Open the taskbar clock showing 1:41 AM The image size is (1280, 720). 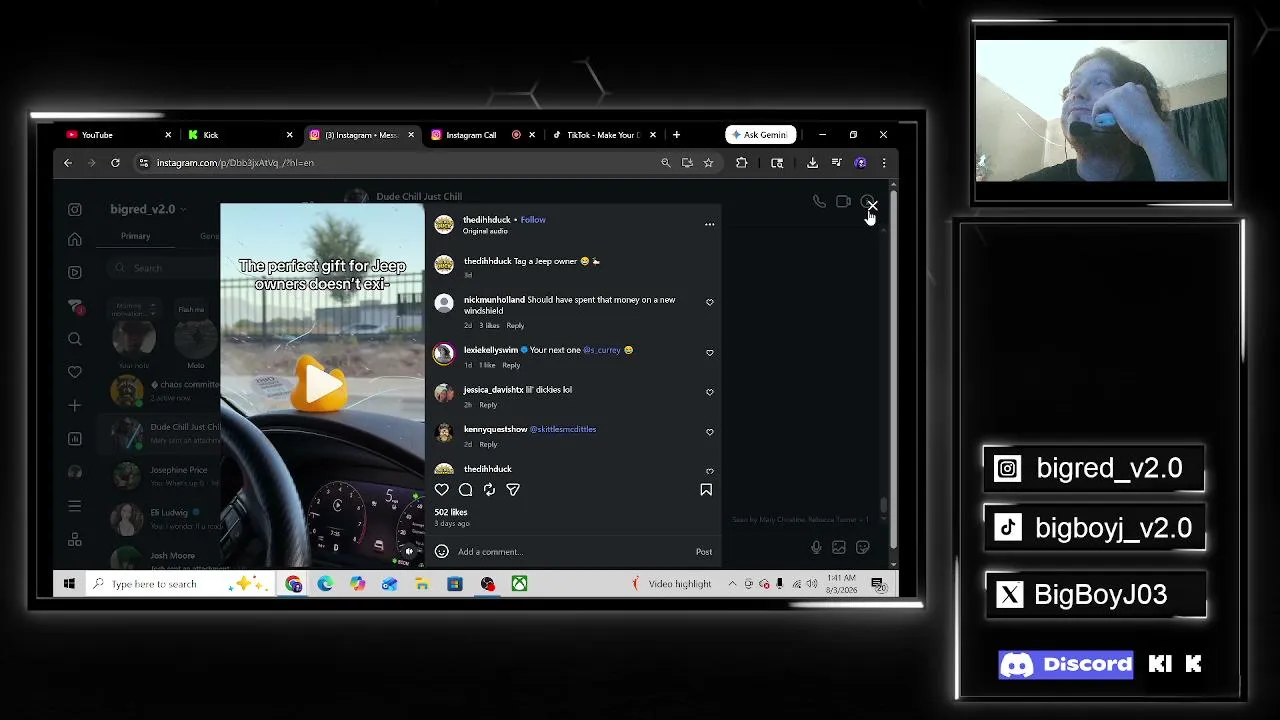(x=841, y=584)
